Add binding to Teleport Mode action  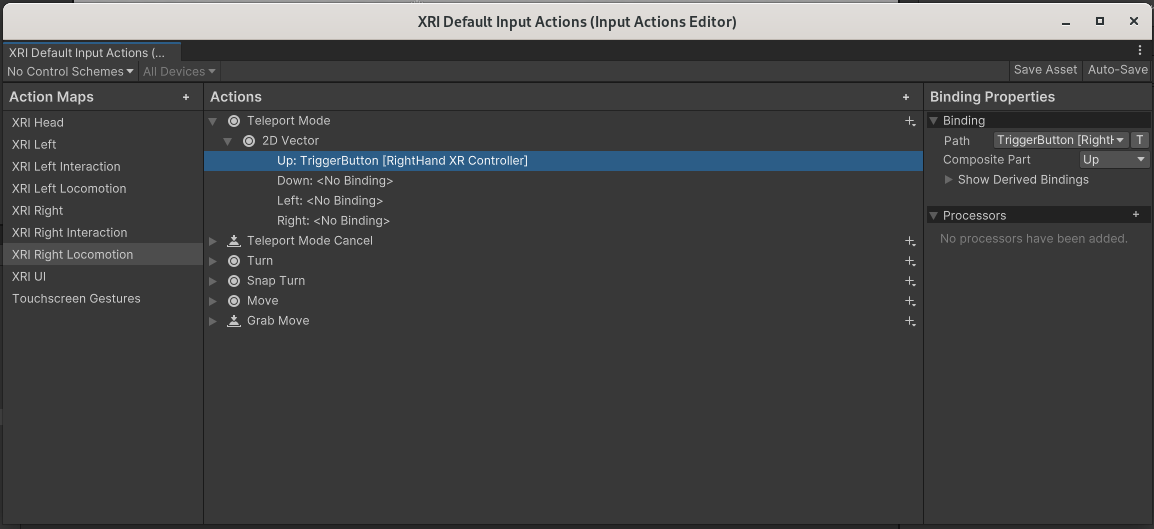coord(910,121)
